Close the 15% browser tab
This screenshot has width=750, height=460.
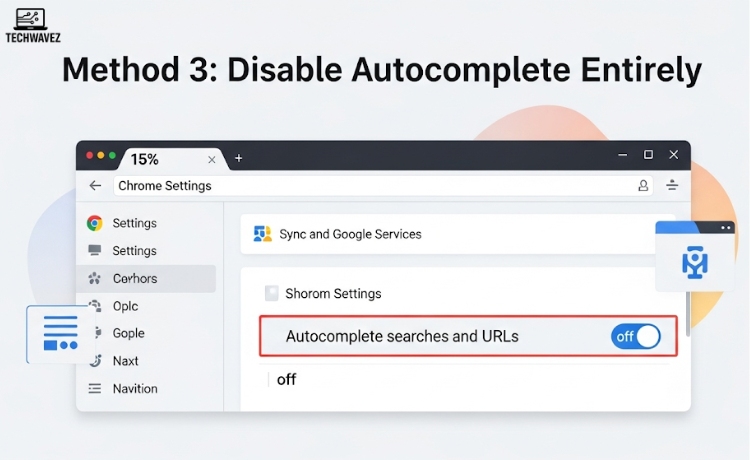[x=212, y=159]
